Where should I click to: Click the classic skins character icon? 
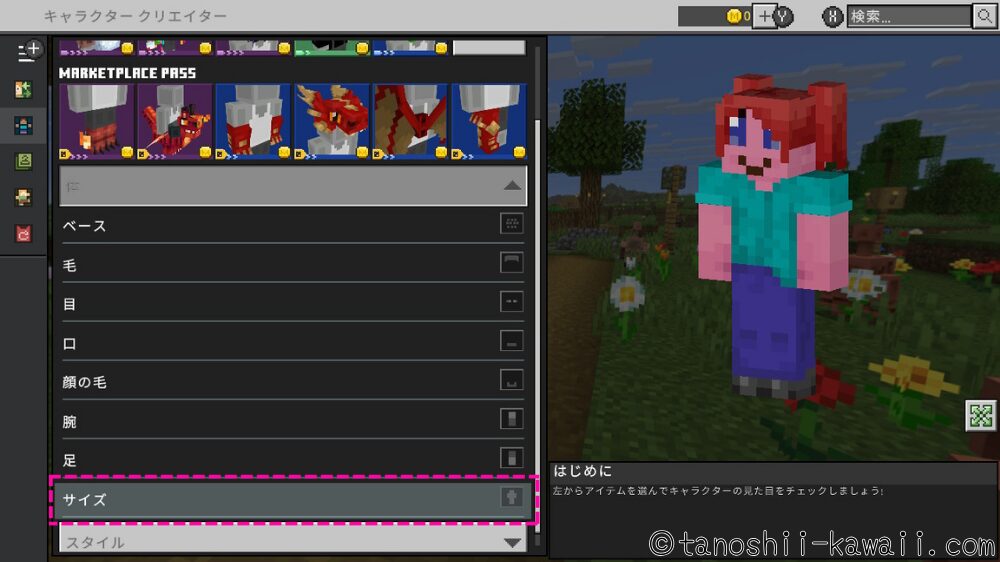[24, 197]
